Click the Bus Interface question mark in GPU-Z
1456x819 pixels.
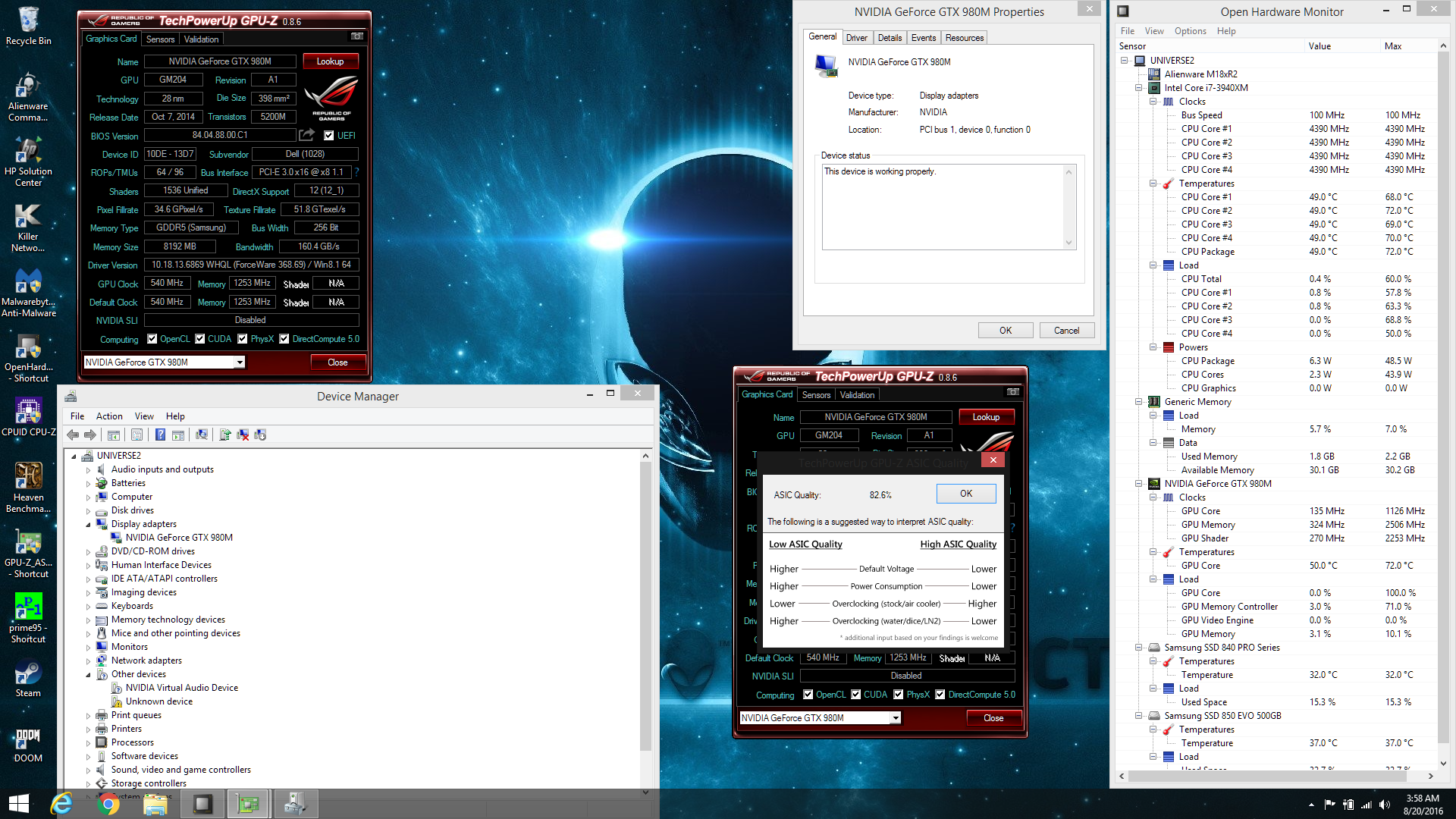[356, 172]
